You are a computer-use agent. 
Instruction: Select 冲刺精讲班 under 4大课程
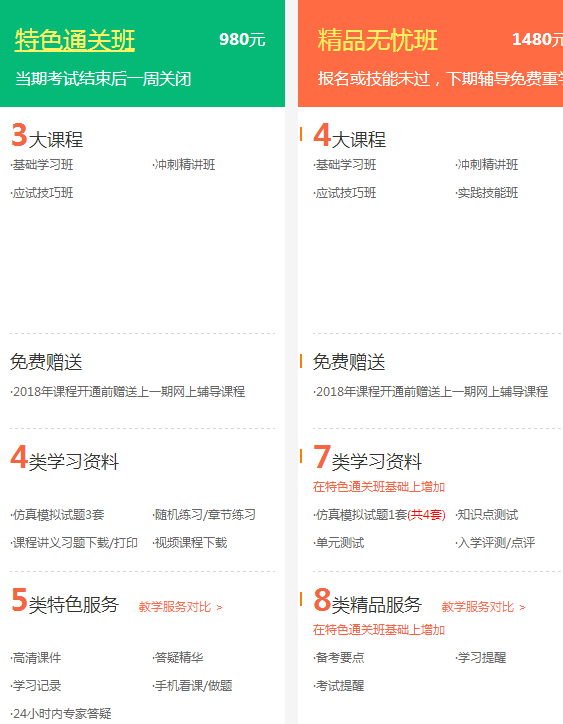click(x=487, y=165)
